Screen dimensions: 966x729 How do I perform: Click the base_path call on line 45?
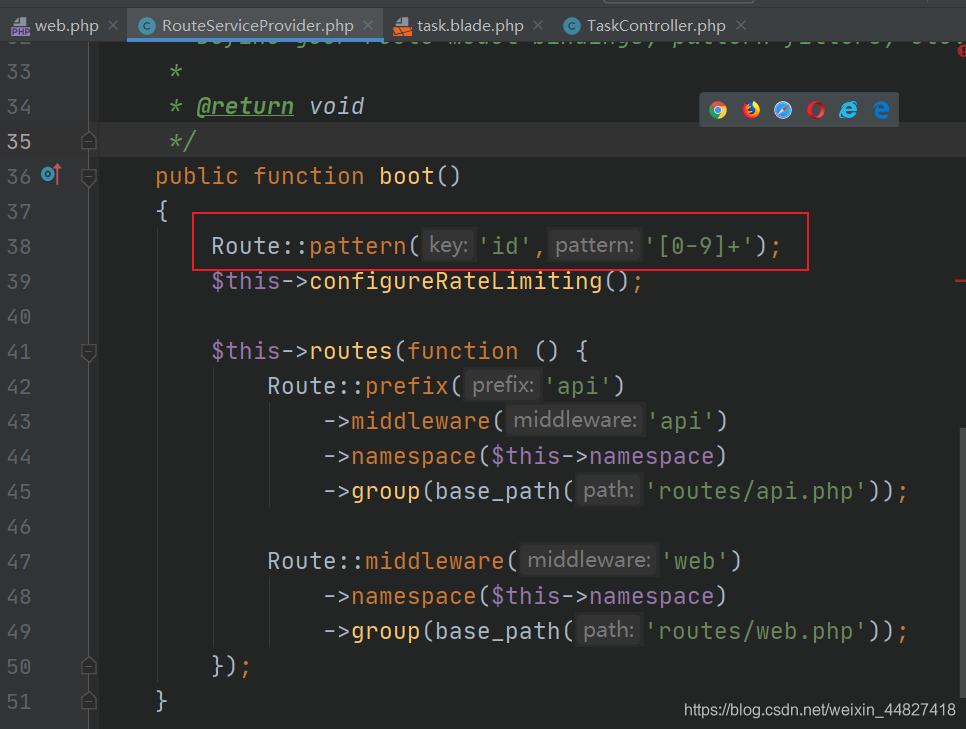(x=497, y=492)
